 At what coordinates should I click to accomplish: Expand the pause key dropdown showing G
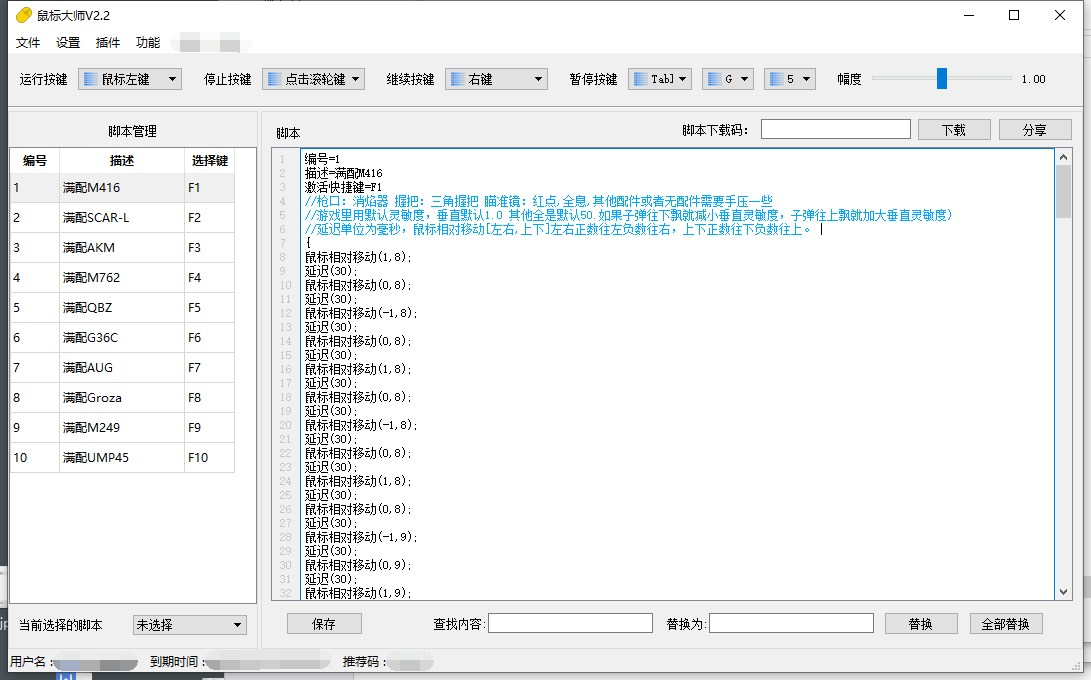coord(728,79)
